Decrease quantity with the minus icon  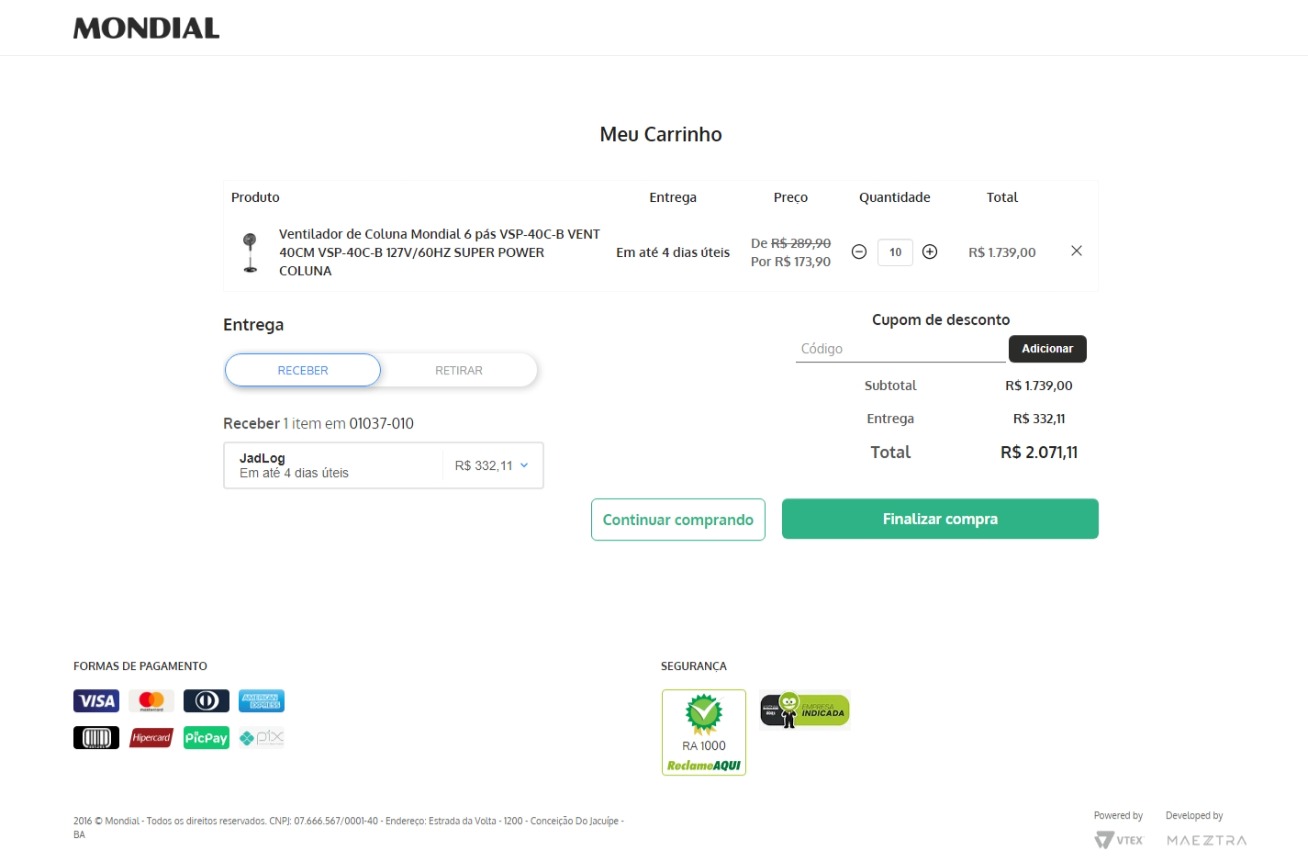pyautogui.click(x=859, y=252)
